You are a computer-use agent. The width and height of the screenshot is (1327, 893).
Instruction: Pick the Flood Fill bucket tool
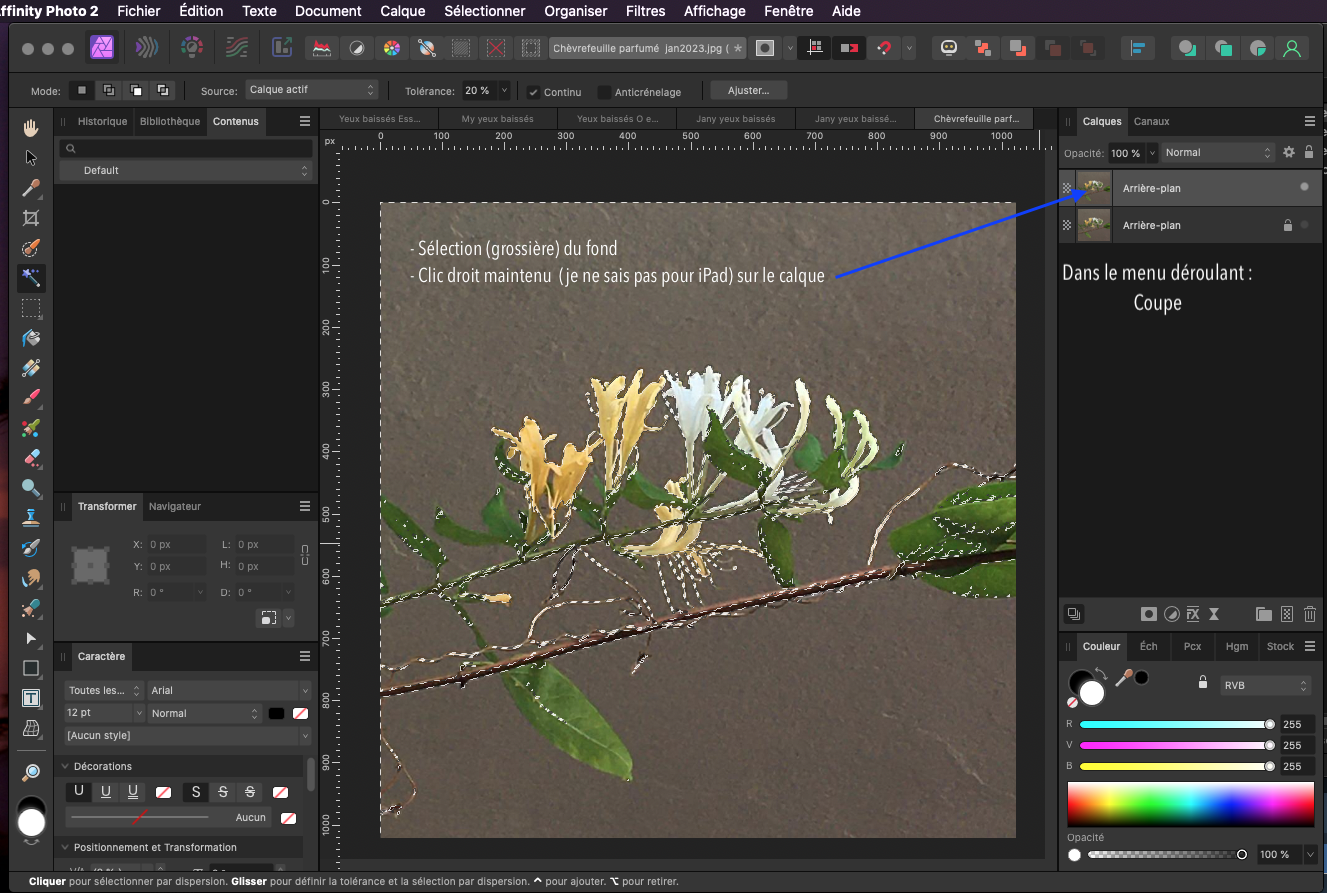(31, 338)
